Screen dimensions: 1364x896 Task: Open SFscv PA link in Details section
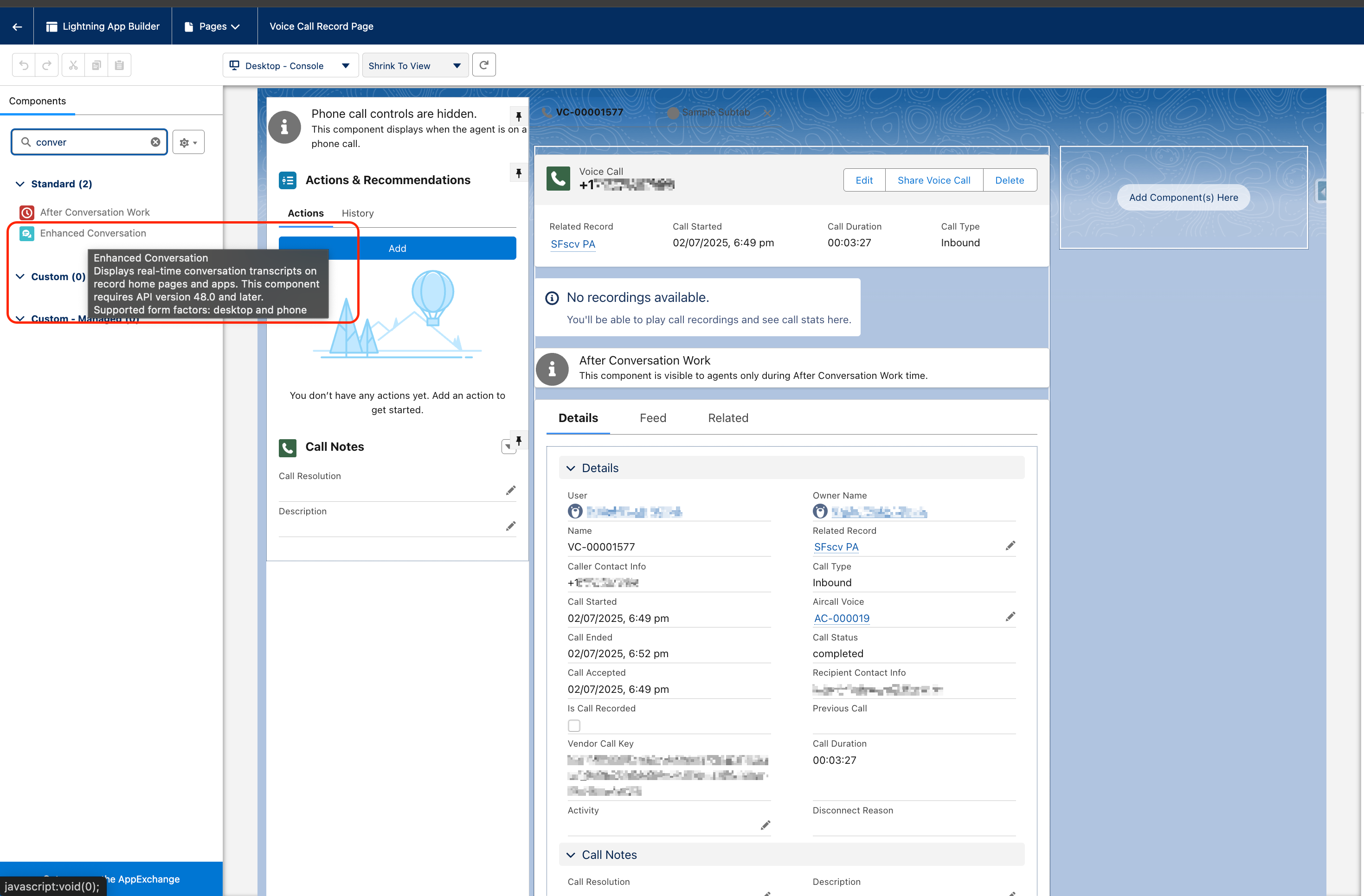tap(836, 547)
